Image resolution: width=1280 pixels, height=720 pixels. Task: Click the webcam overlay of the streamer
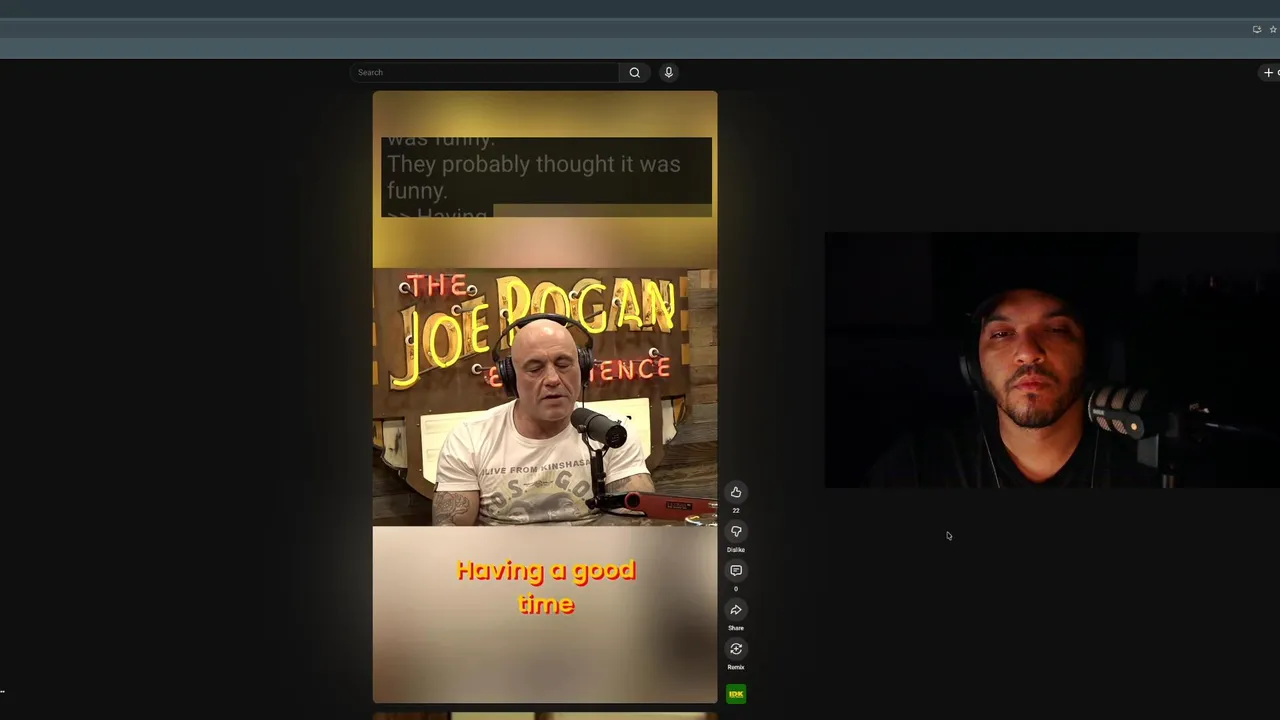pos(1052,360)
